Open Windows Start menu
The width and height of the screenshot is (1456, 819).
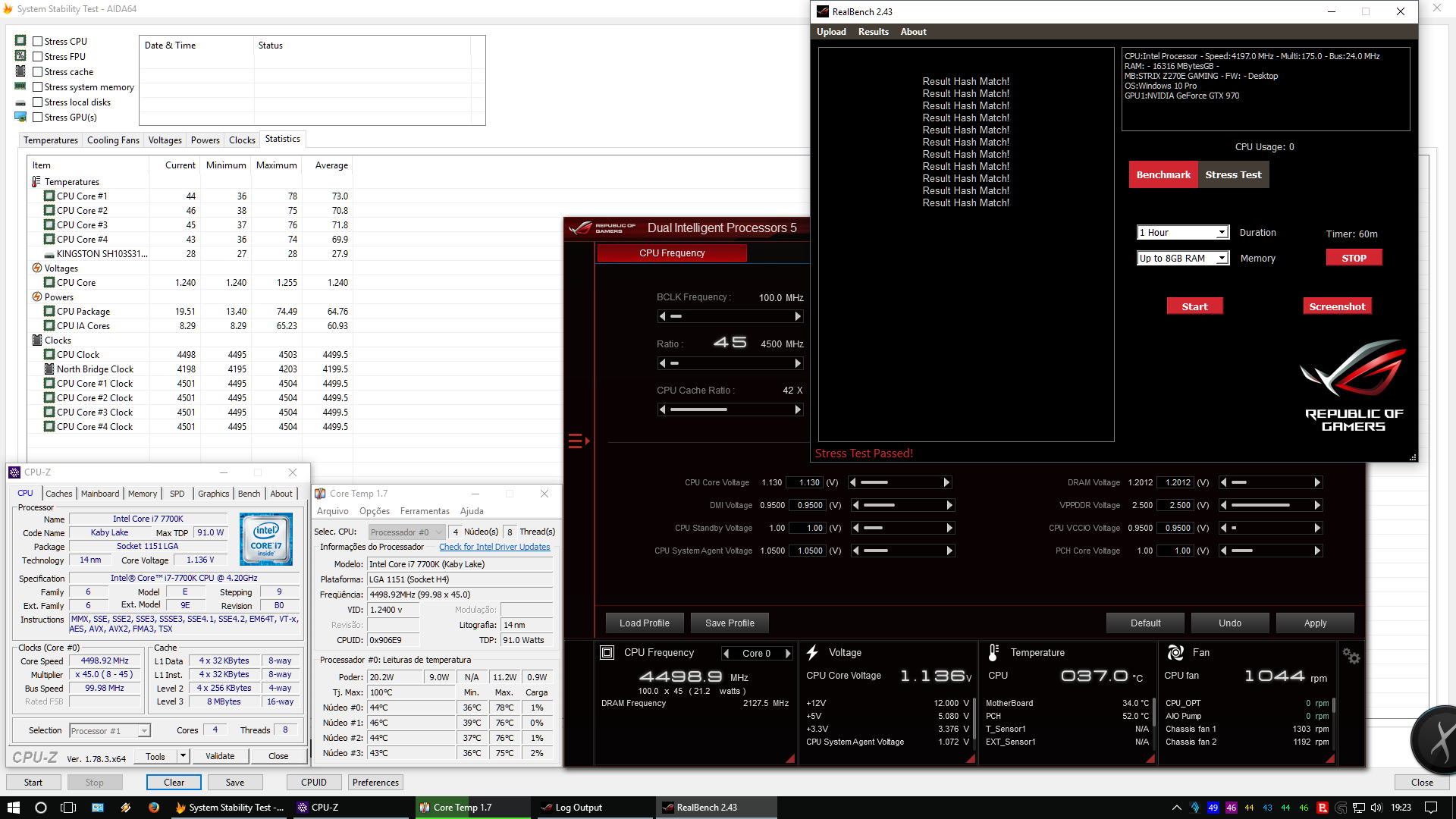pyautogui.click(x=13, y=808)
